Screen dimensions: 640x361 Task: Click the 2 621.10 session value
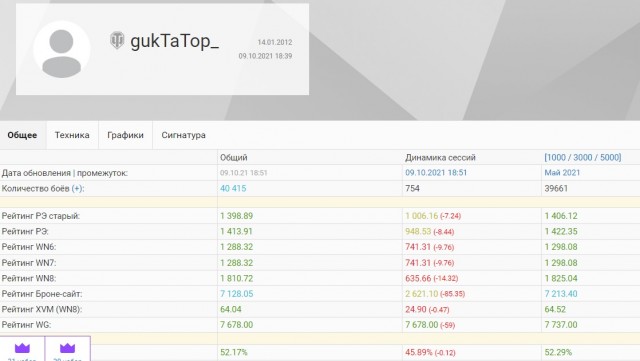coord(422,294)
